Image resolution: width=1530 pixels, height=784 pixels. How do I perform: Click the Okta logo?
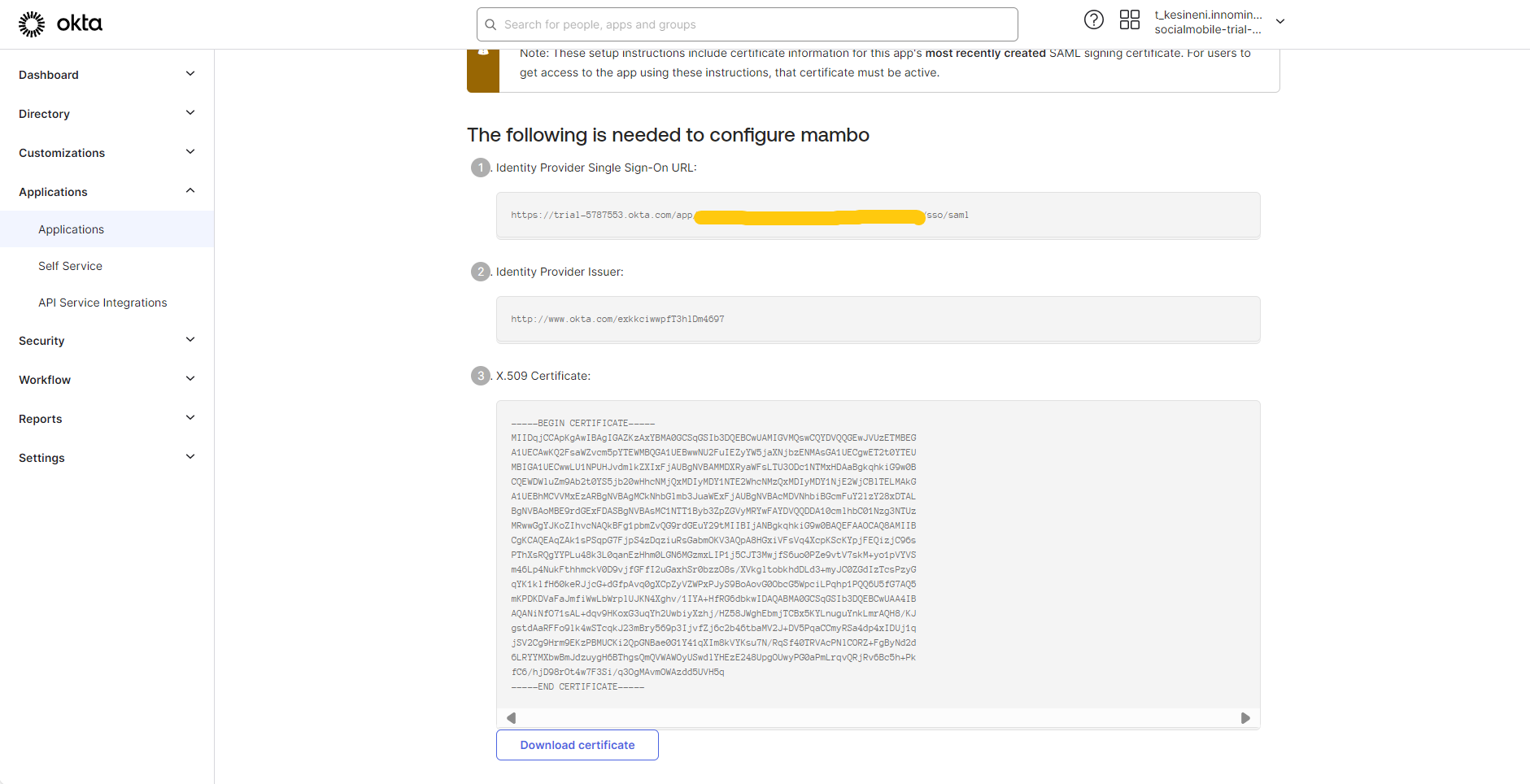click(x=60, y=24)
